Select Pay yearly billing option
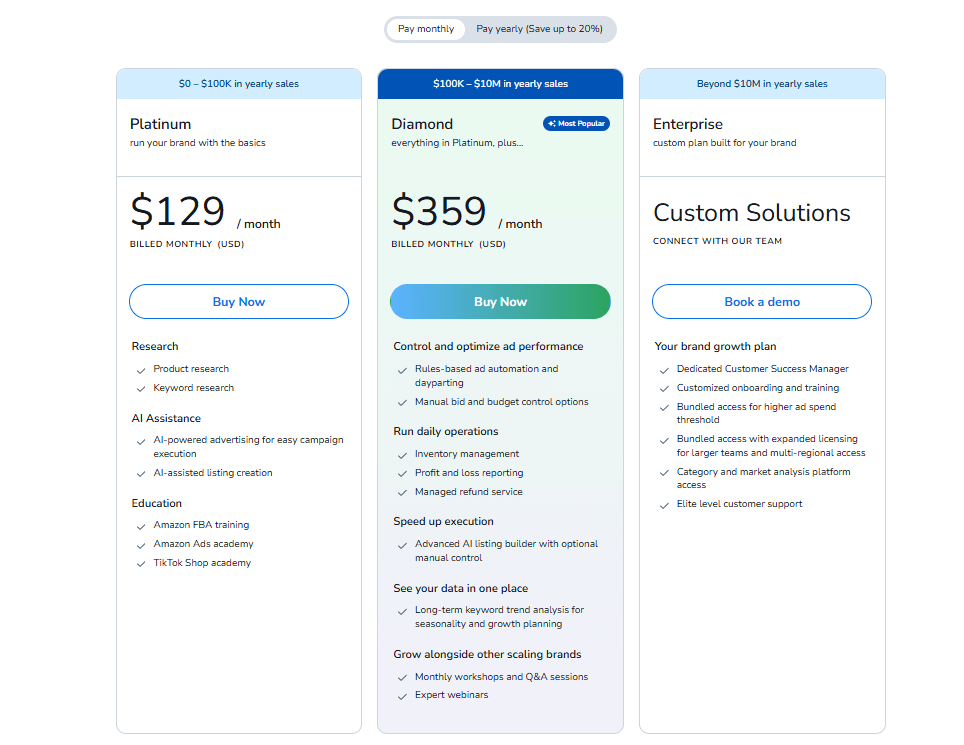The height and width of the screenshot is (745, 964). (x=539, y=29)
